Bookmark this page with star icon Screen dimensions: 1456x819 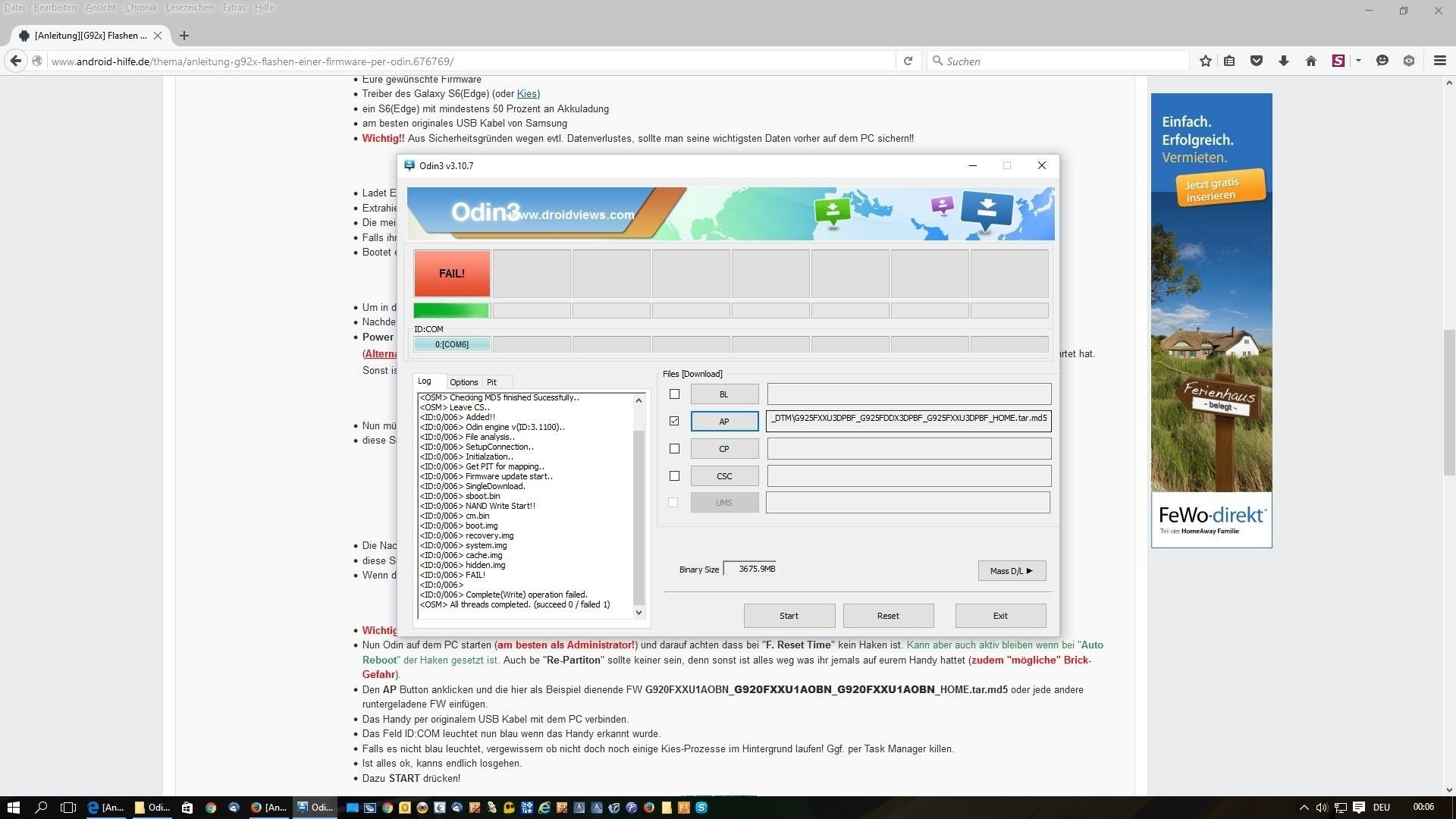pyautogui.click(x=1206, y=61)
